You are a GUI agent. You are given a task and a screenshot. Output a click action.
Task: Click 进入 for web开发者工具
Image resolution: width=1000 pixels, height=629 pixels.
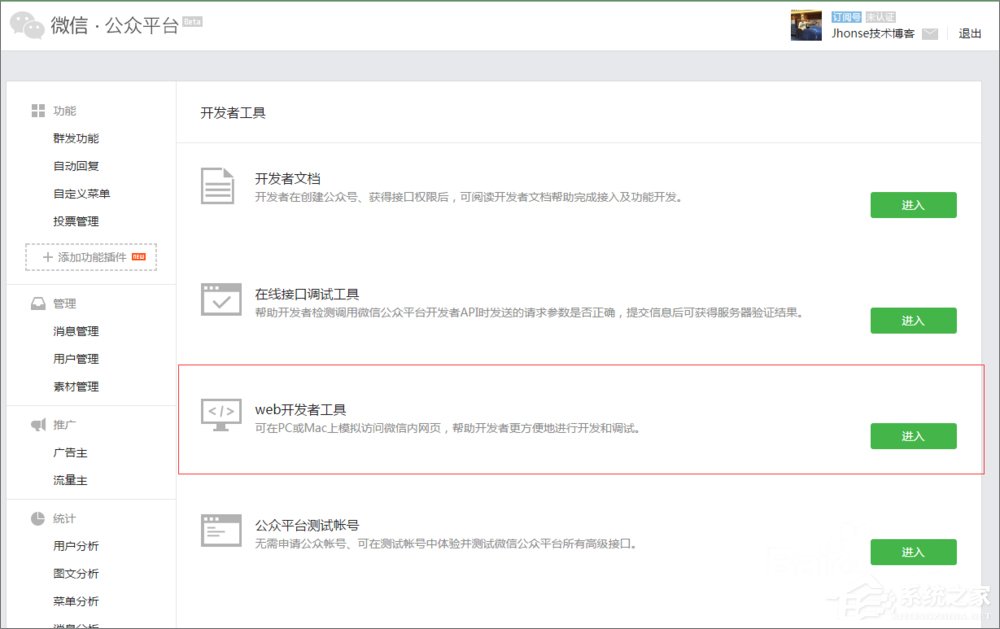913,436
